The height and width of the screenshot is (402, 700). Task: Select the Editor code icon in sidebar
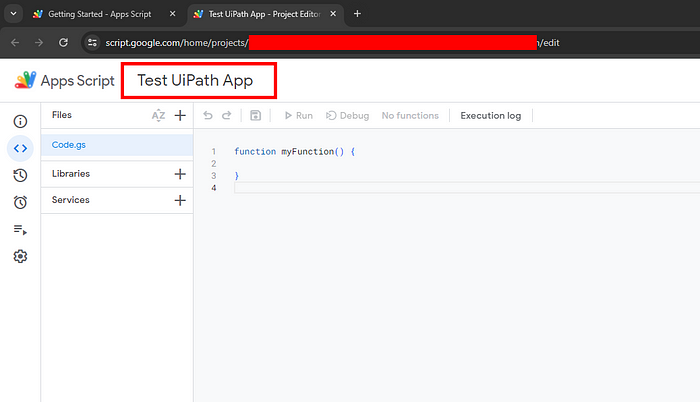20,148
